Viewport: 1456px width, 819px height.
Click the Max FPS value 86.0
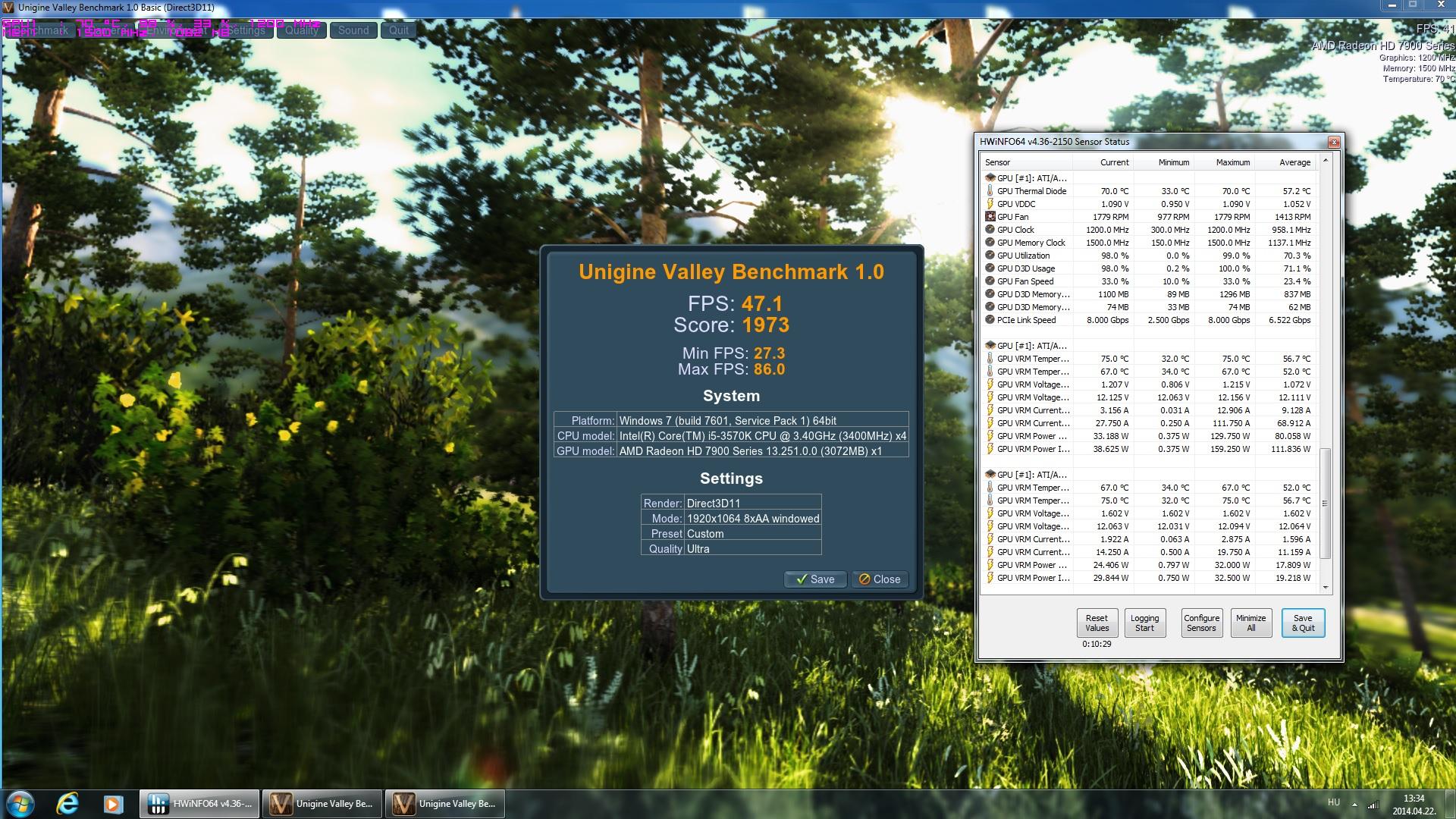pyautogui.click(x=769, y=369)
